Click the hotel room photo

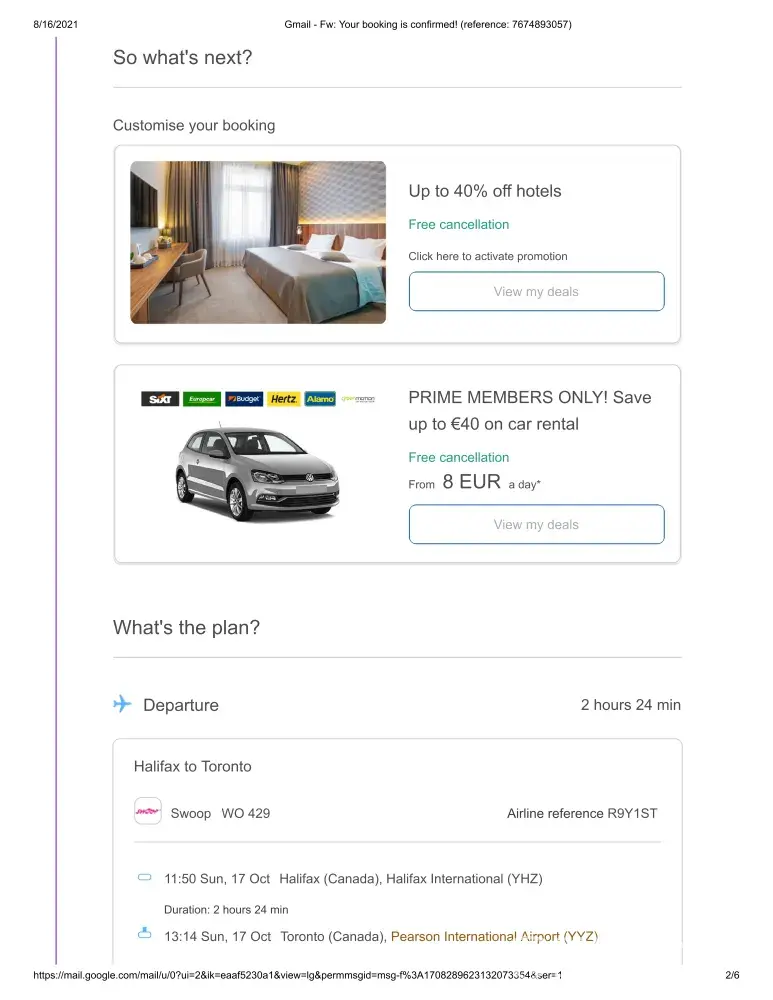coord(258,242)
